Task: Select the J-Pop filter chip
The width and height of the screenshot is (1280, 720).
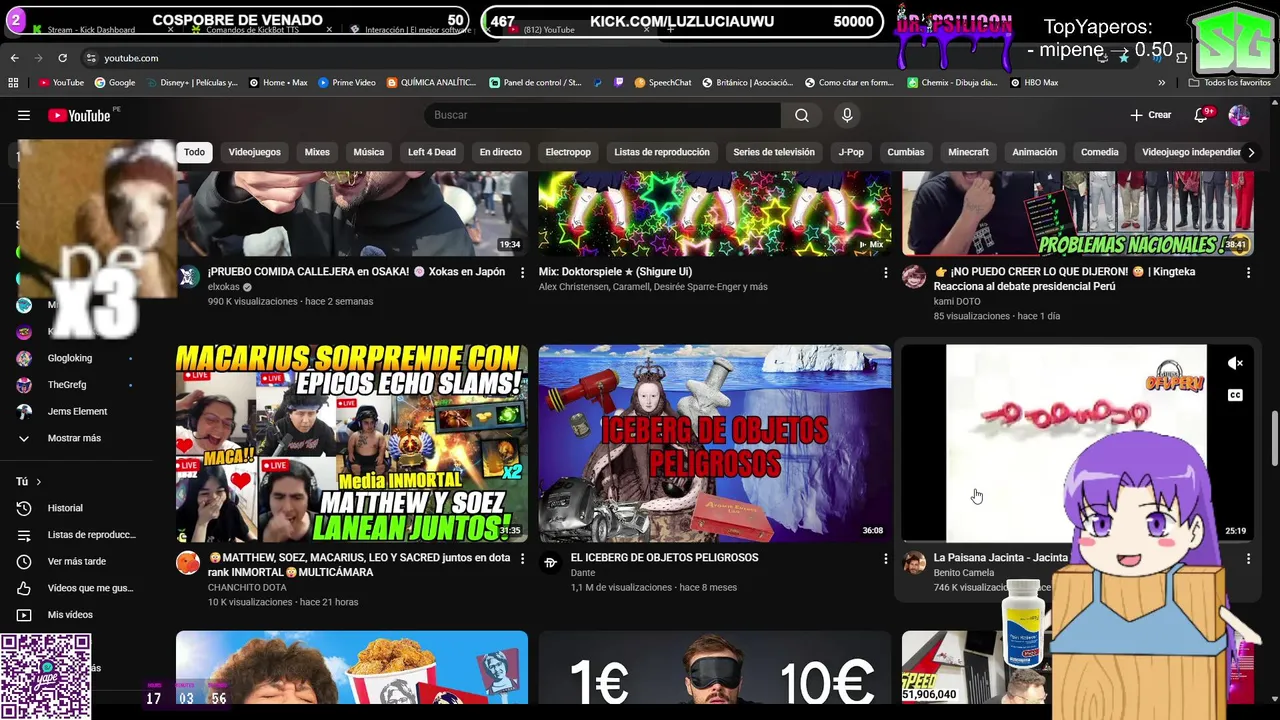Action: 851,152
